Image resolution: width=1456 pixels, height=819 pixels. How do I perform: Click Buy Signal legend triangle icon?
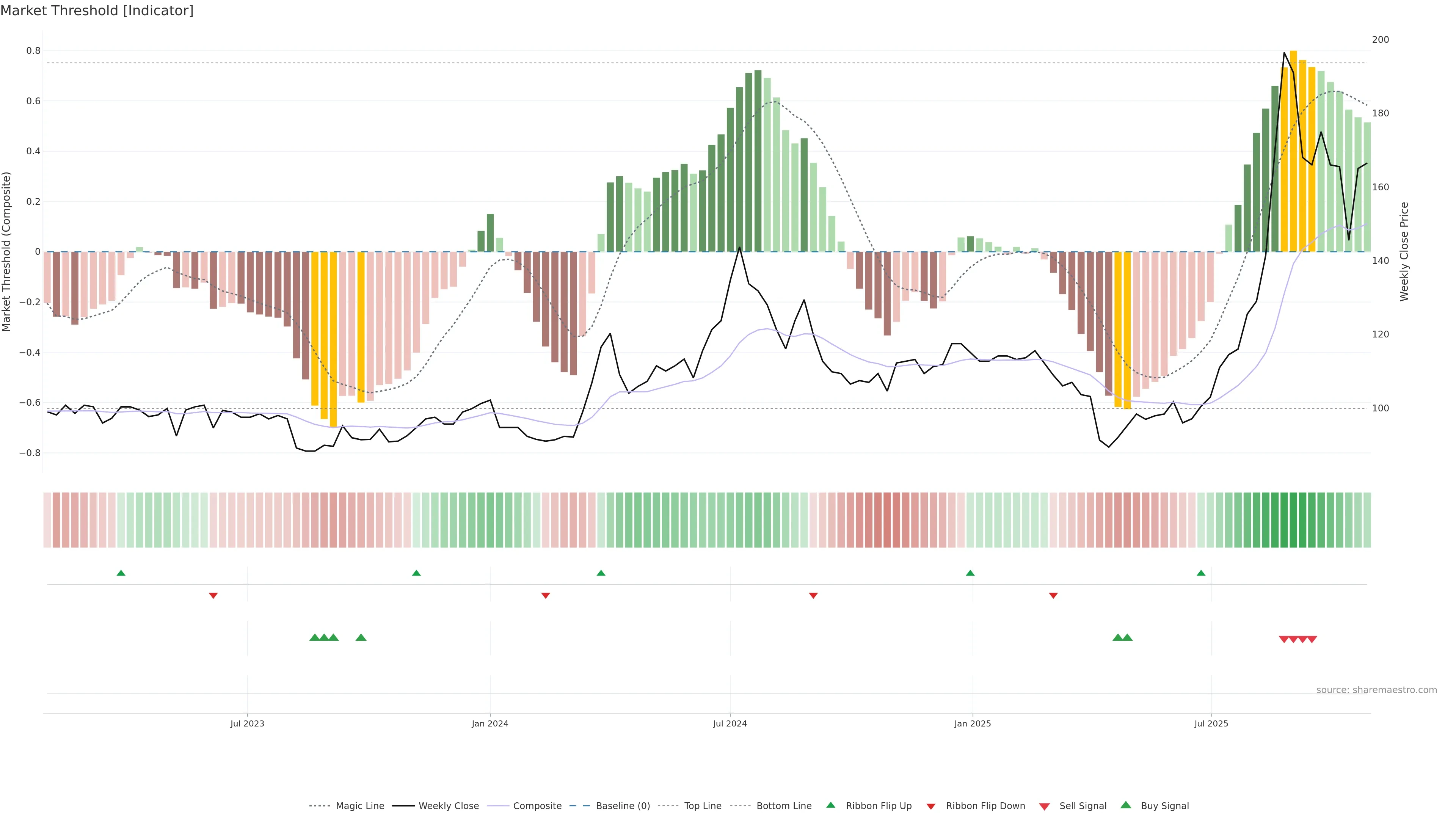tap(1126, 805)
